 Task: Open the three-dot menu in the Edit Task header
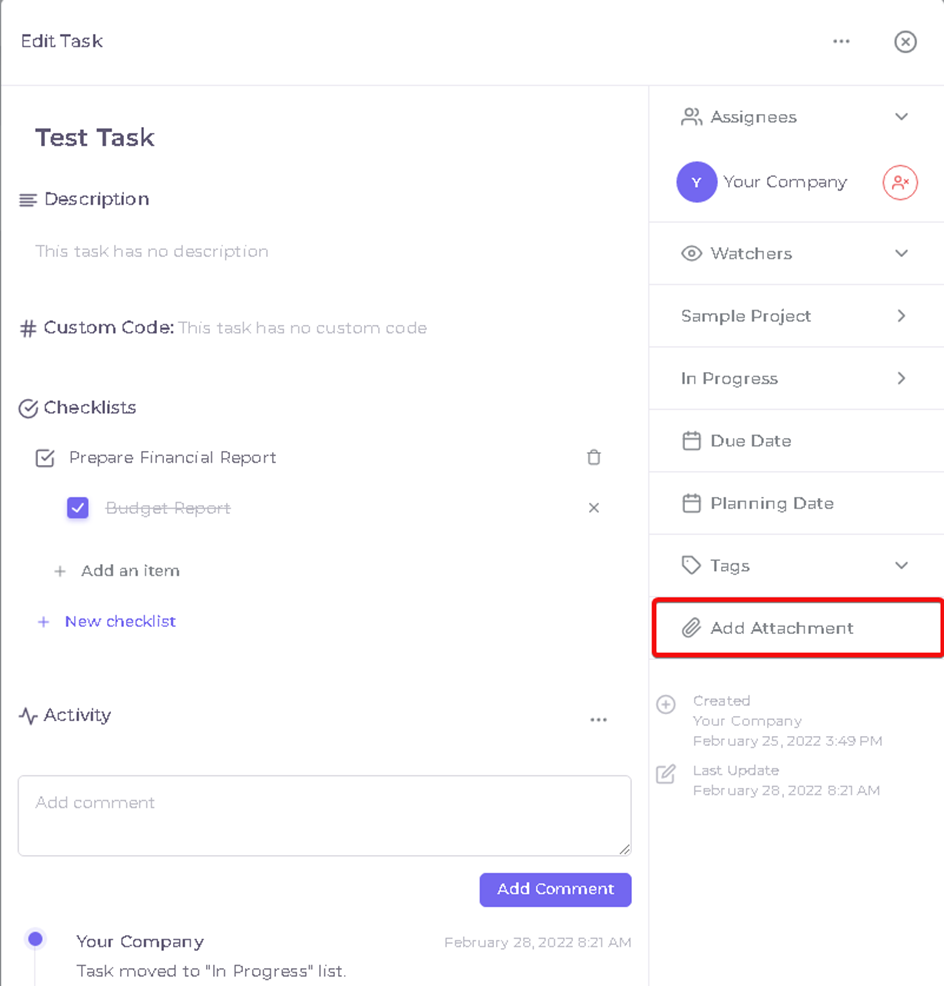point(841,42)
